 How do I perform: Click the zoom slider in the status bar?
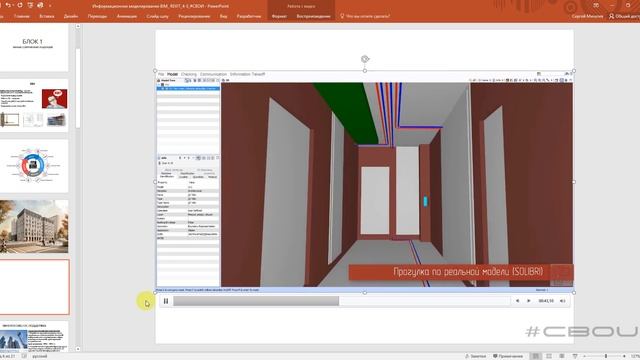coord(606,356)
